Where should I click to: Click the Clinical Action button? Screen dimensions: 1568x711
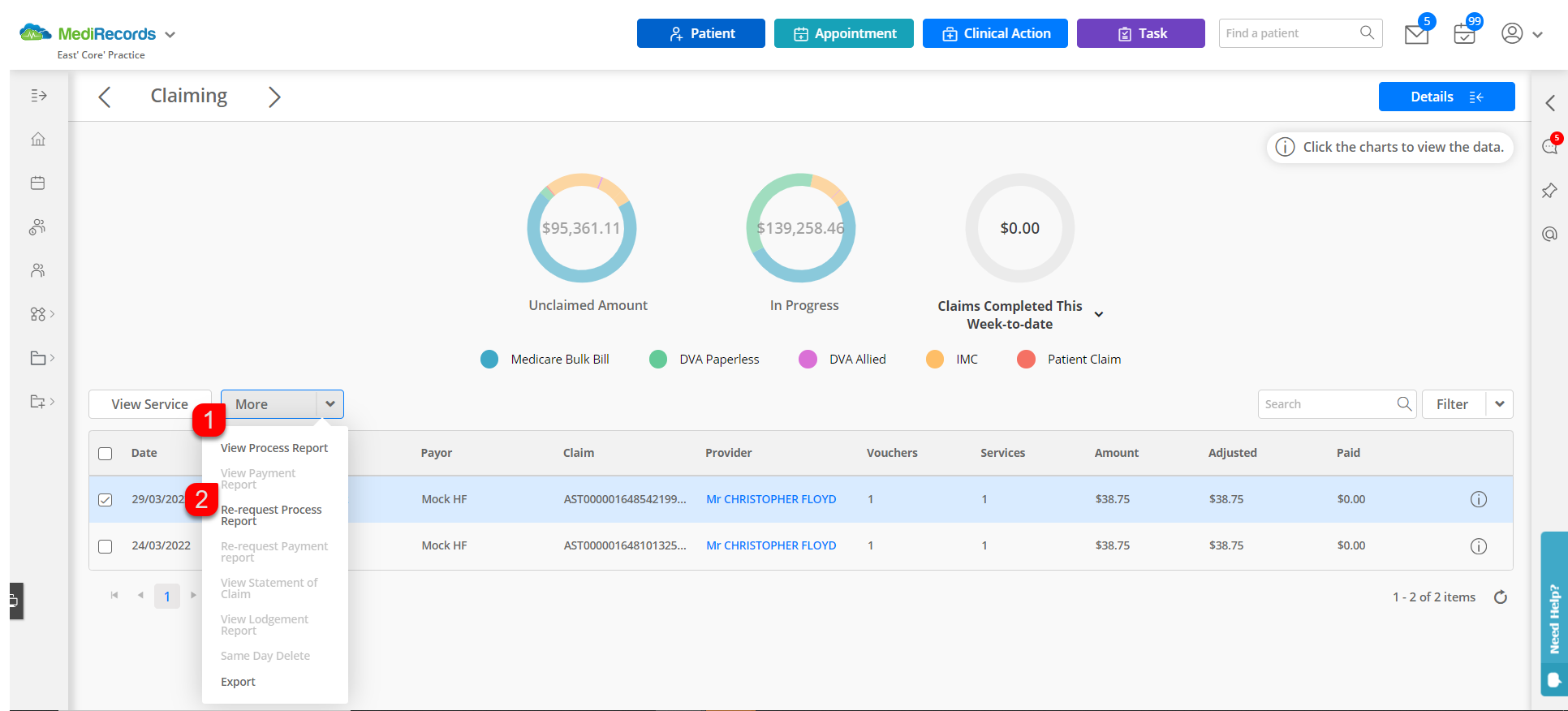[x=995, y=33]
